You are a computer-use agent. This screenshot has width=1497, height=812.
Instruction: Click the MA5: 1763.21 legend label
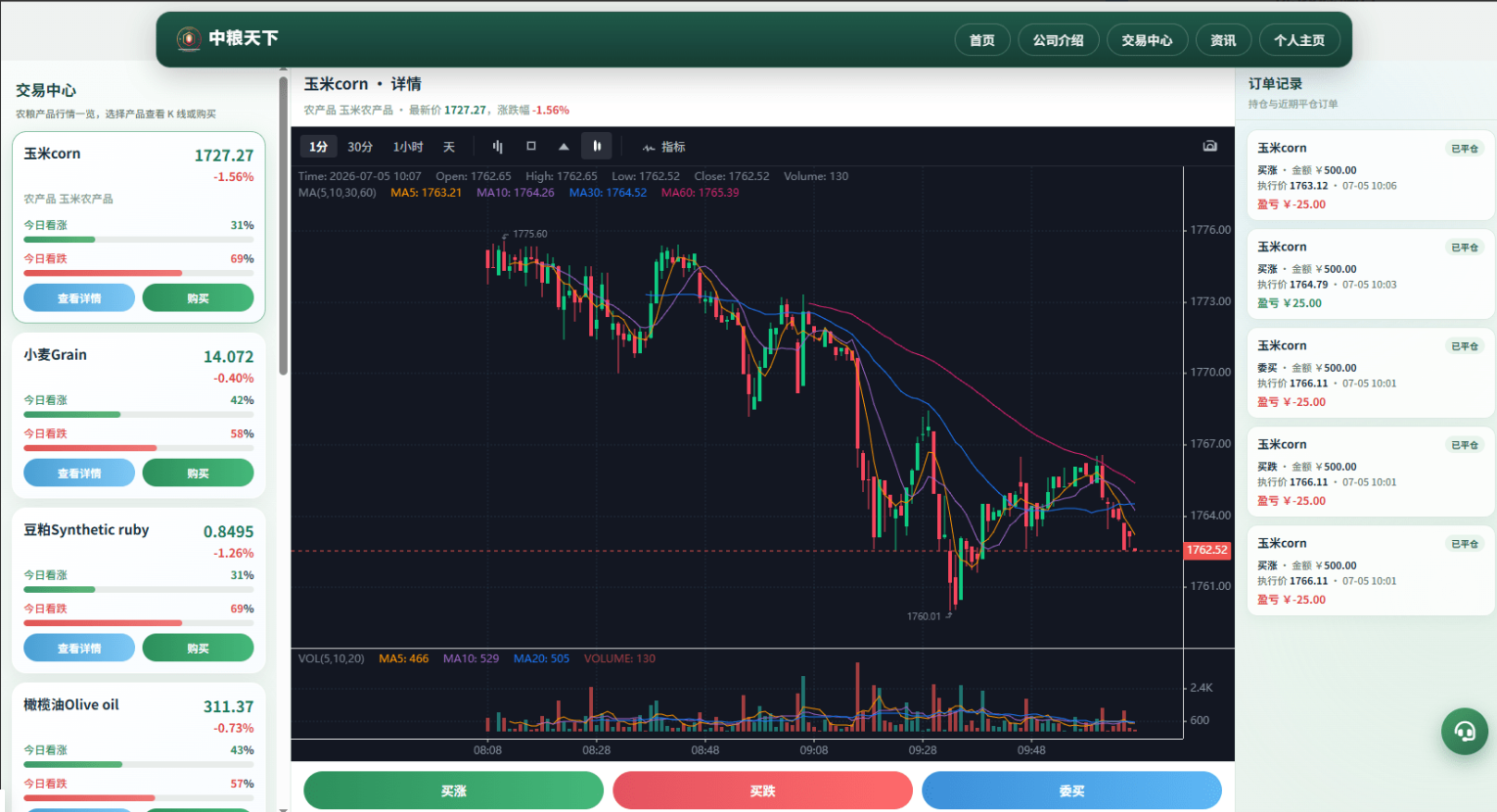point(426,193)
